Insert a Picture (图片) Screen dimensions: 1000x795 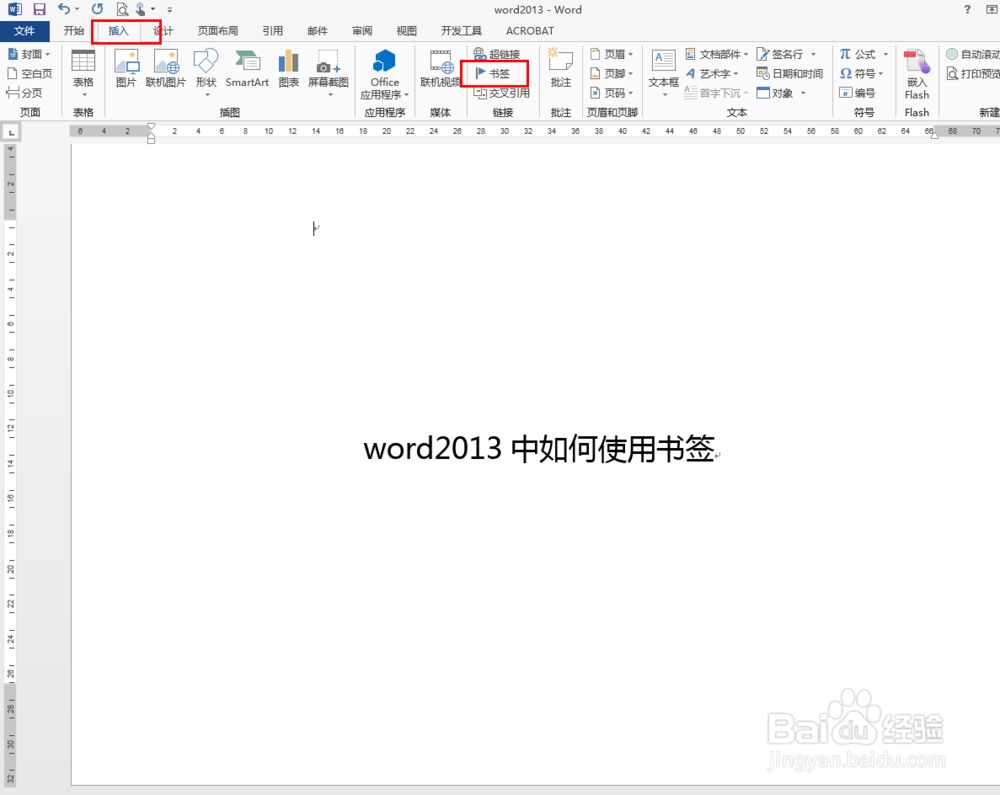[x=126, y=69]
